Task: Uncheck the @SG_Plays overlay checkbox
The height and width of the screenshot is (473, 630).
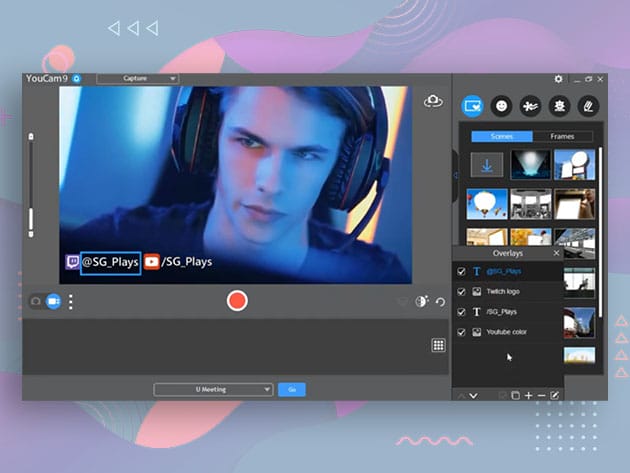Action: (461, 271)
